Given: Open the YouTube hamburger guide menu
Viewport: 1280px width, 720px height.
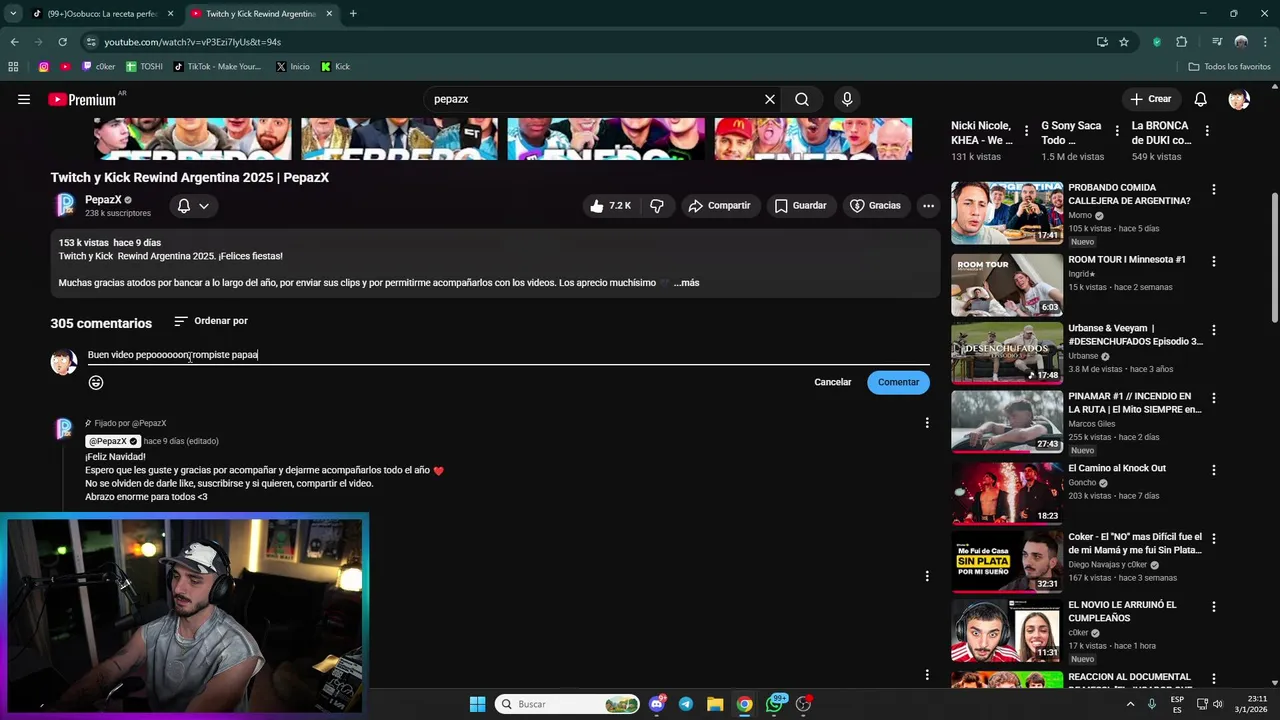Looking at the screenshot, I should coord(24,99).
